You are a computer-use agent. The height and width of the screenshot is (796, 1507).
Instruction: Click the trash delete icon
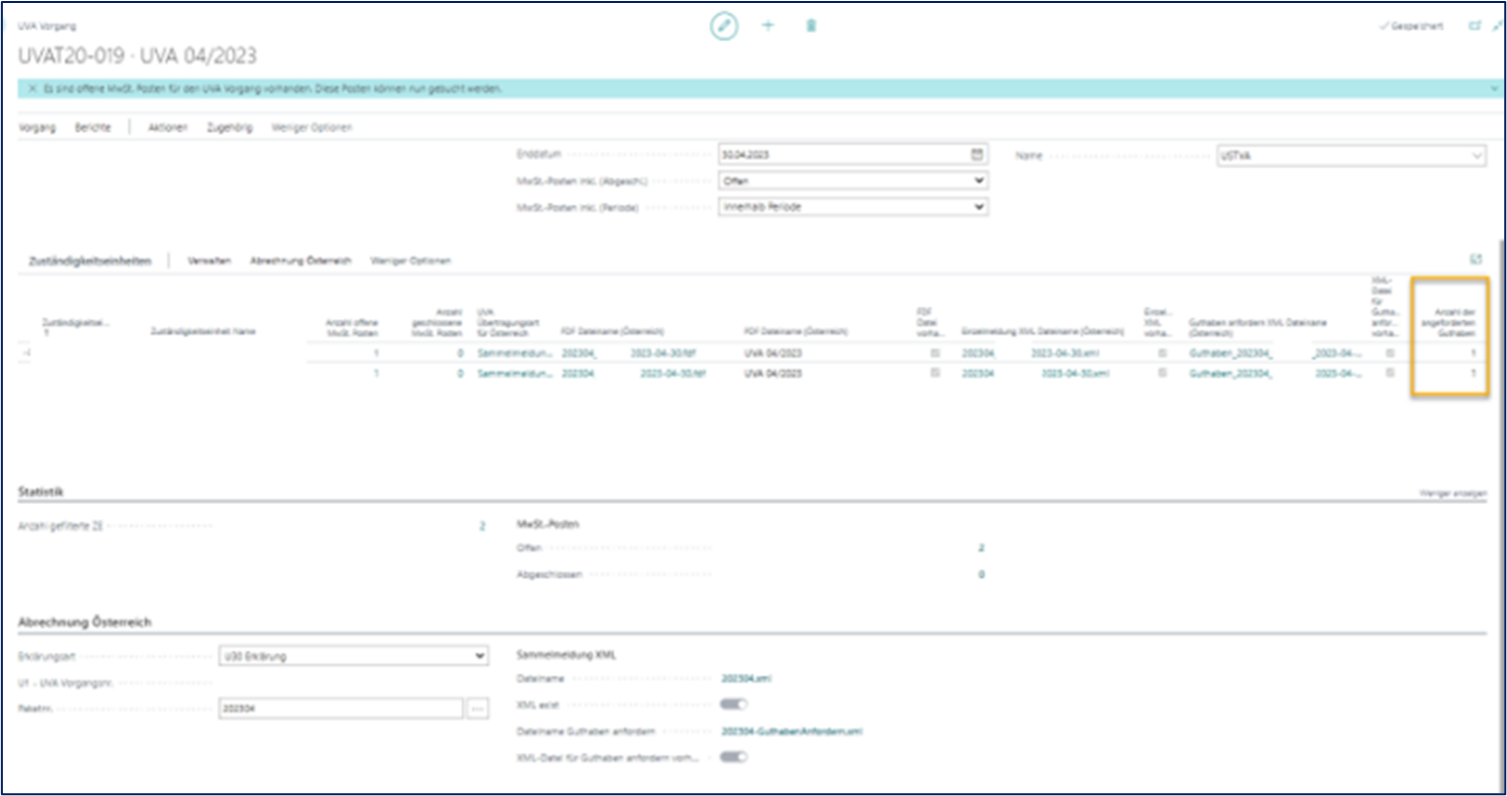pos(811,26)
